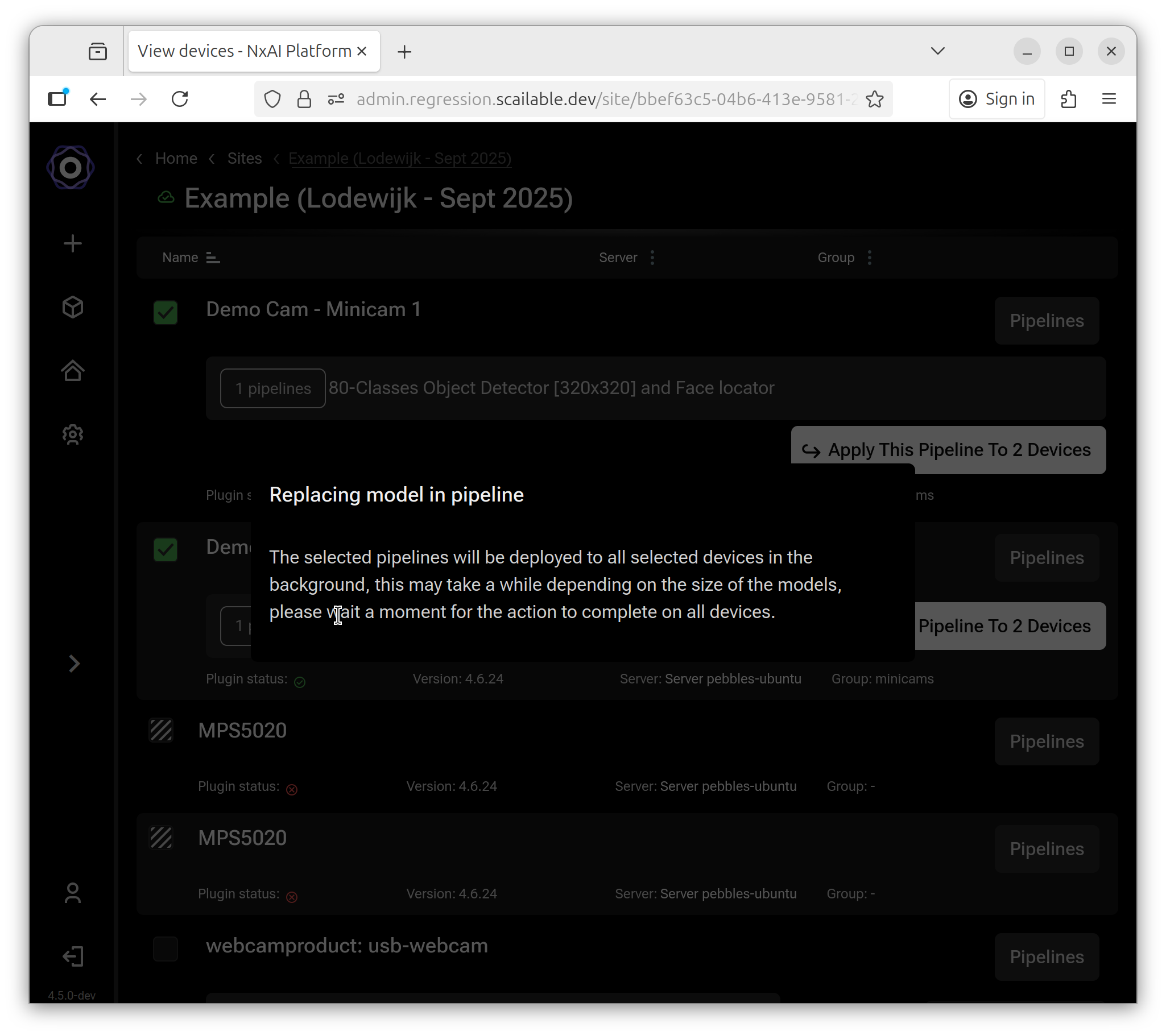The width and height of the screenshot is (1166, 1036).
Task: Open the user profile icon in sidebar
Action: [x=72, y=893]
